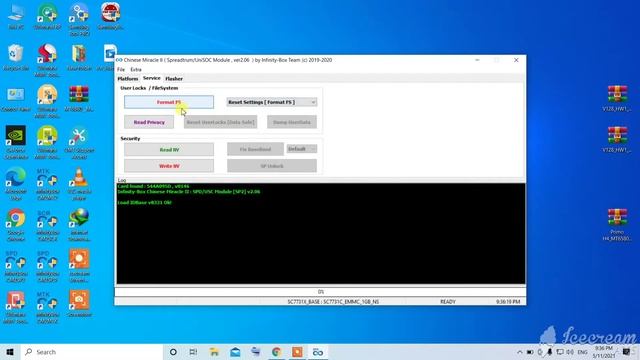
Task: Open the This PC desktop icon
Action: tap(16, 16)
